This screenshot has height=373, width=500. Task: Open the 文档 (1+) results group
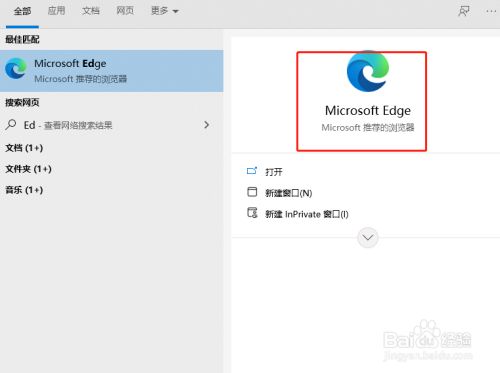(x=24, y=148)
